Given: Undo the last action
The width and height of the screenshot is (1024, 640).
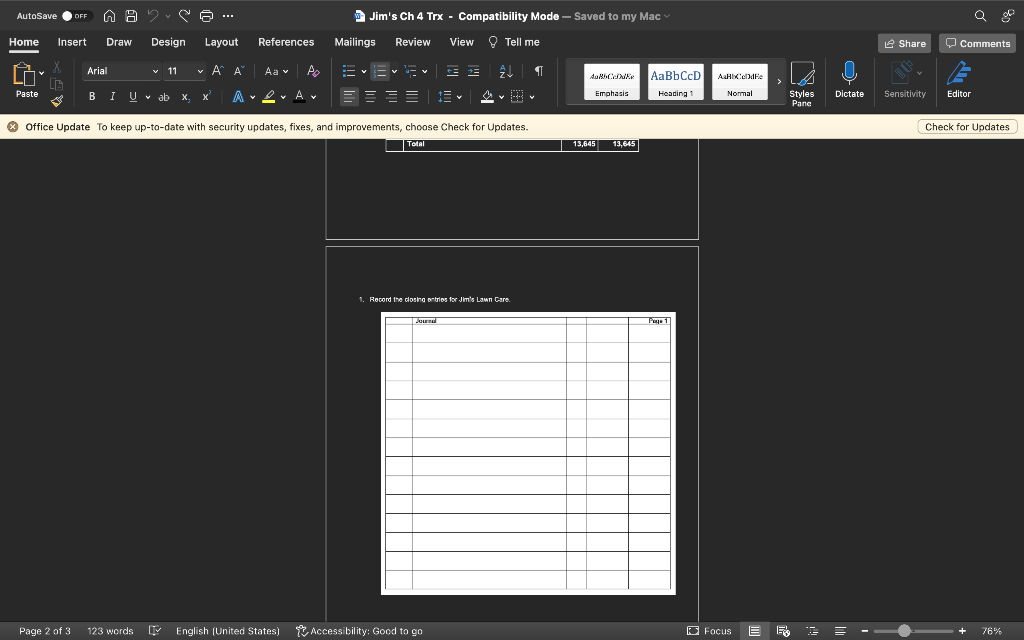Looking at the screenshot, I should pos(153,16).
